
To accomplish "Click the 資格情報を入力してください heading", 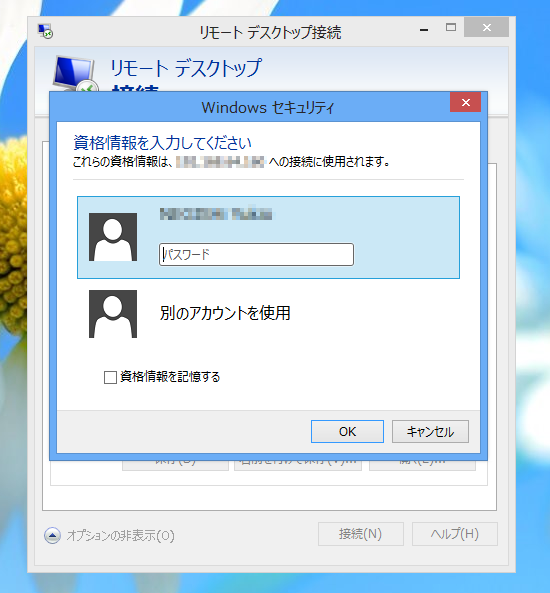I will pyautogui.click(x=162, y=143).
